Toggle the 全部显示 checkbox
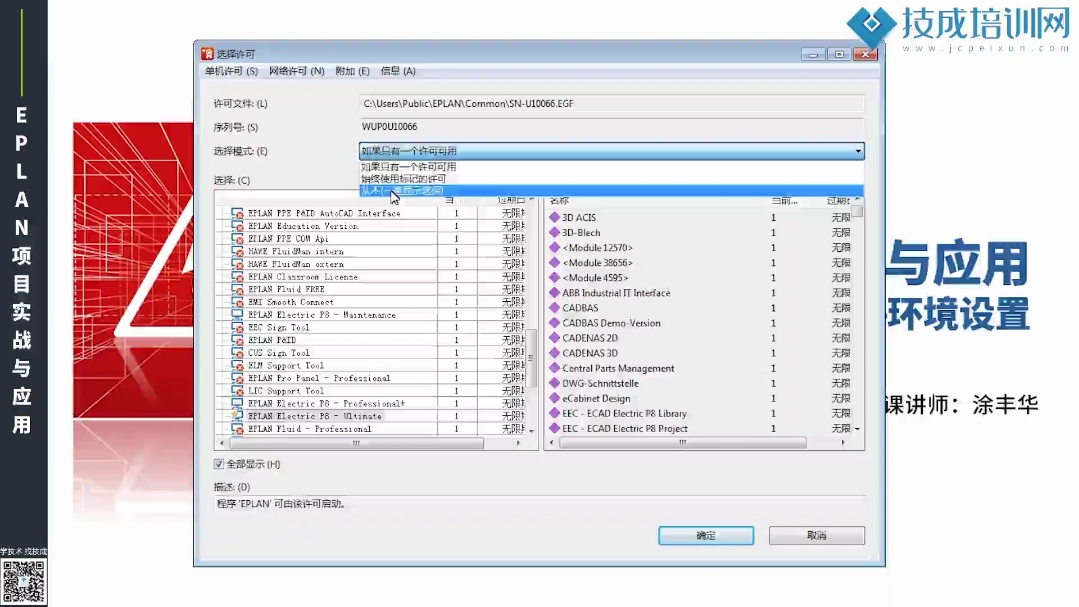1079x607 pixels. (219, 464)
